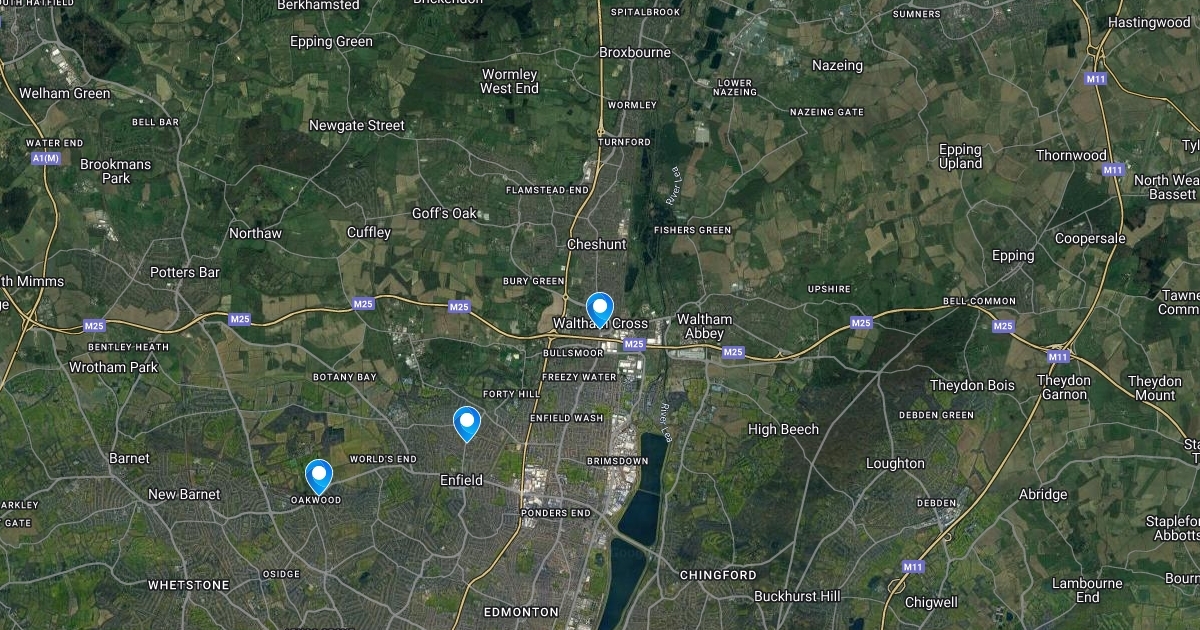Click the M25 badge near Bell Common
Viewport: 1200px width, 630px height.
click(1003, 326)
